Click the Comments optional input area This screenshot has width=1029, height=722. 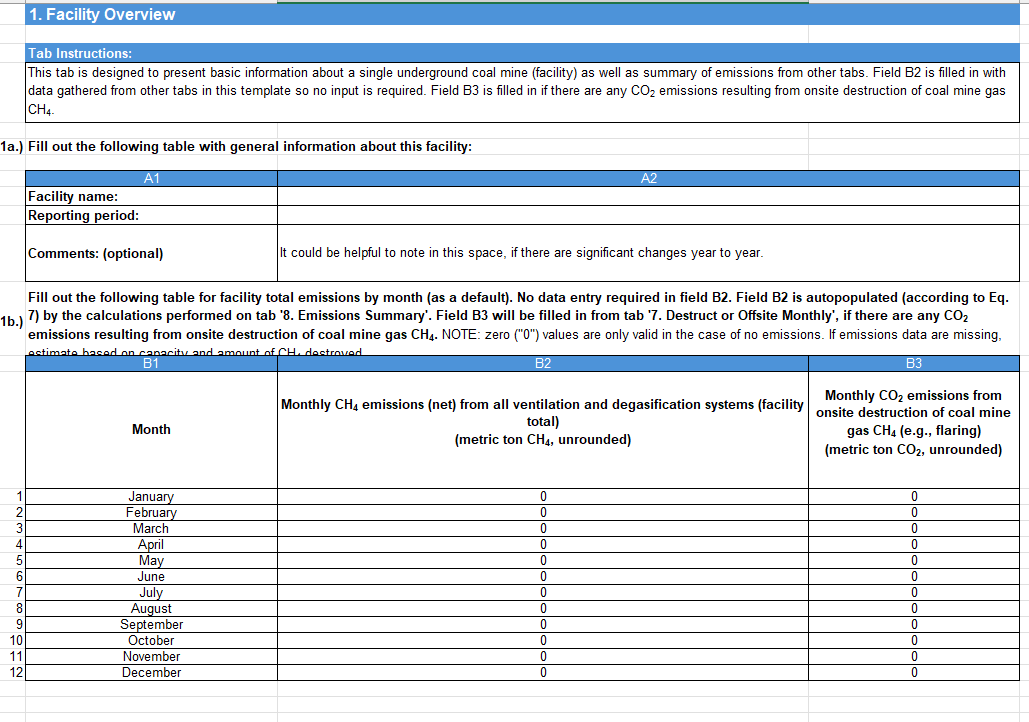pyautogui.click(x=646, y=253)
